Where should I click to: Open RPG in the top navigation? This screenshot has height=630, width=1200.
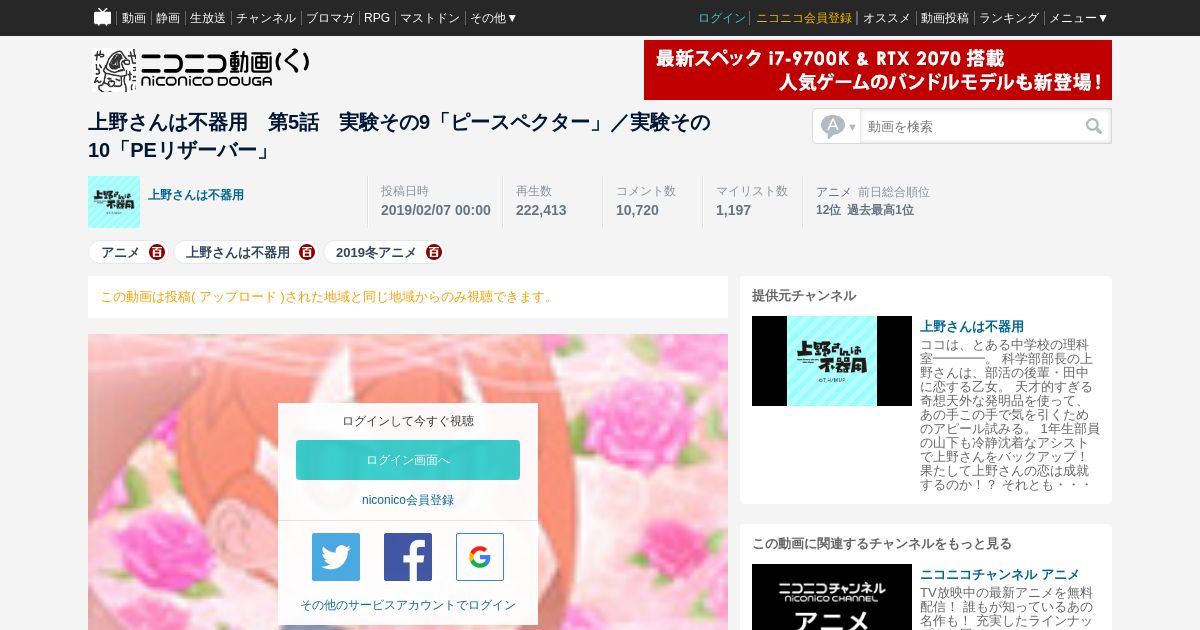[377, 18]
